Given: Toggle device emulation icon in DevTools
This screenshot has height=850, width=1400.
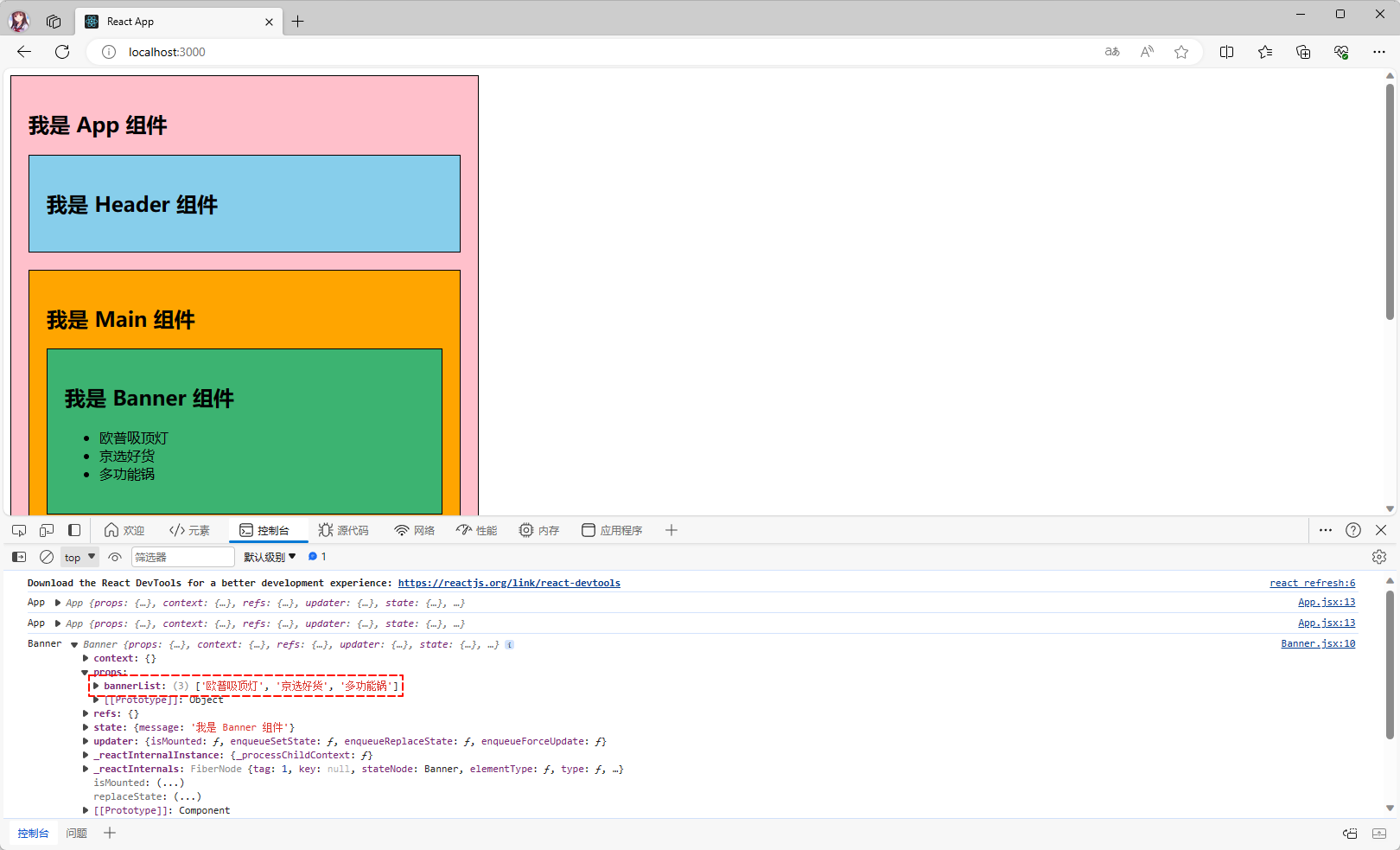Looking at the screenshot, I should tap(47, 530).
